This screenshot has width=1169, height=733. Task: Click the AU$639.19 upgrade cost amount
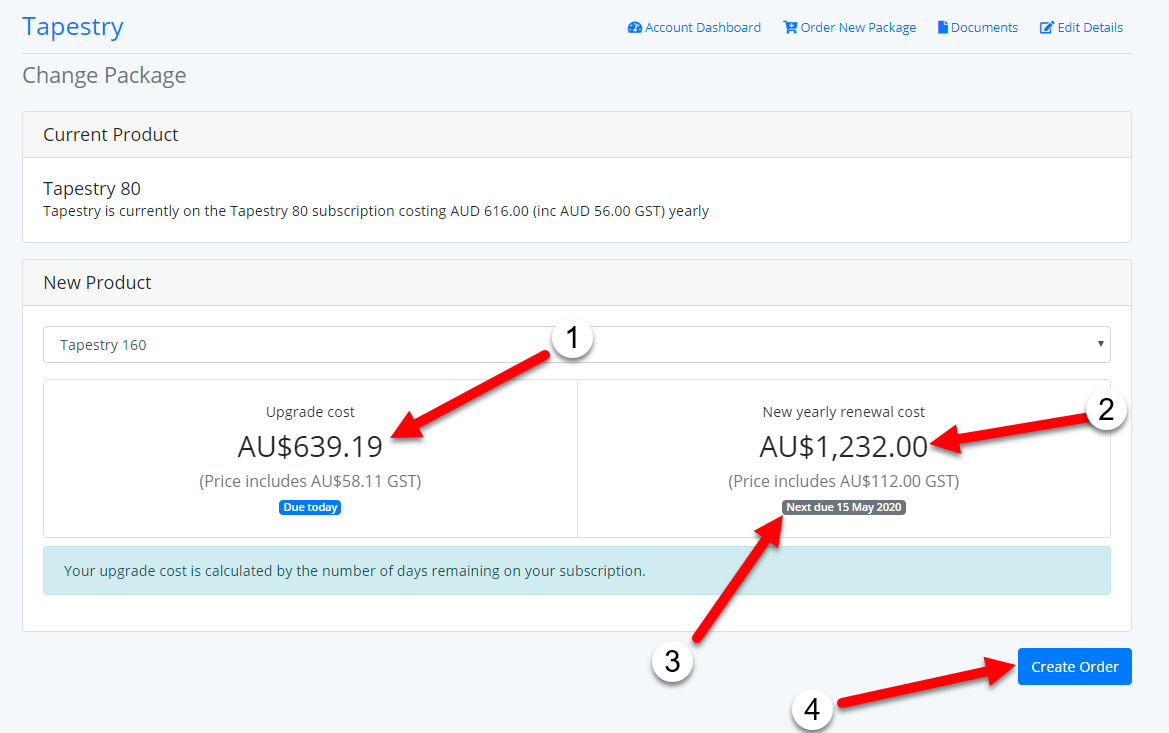[310, 445]
